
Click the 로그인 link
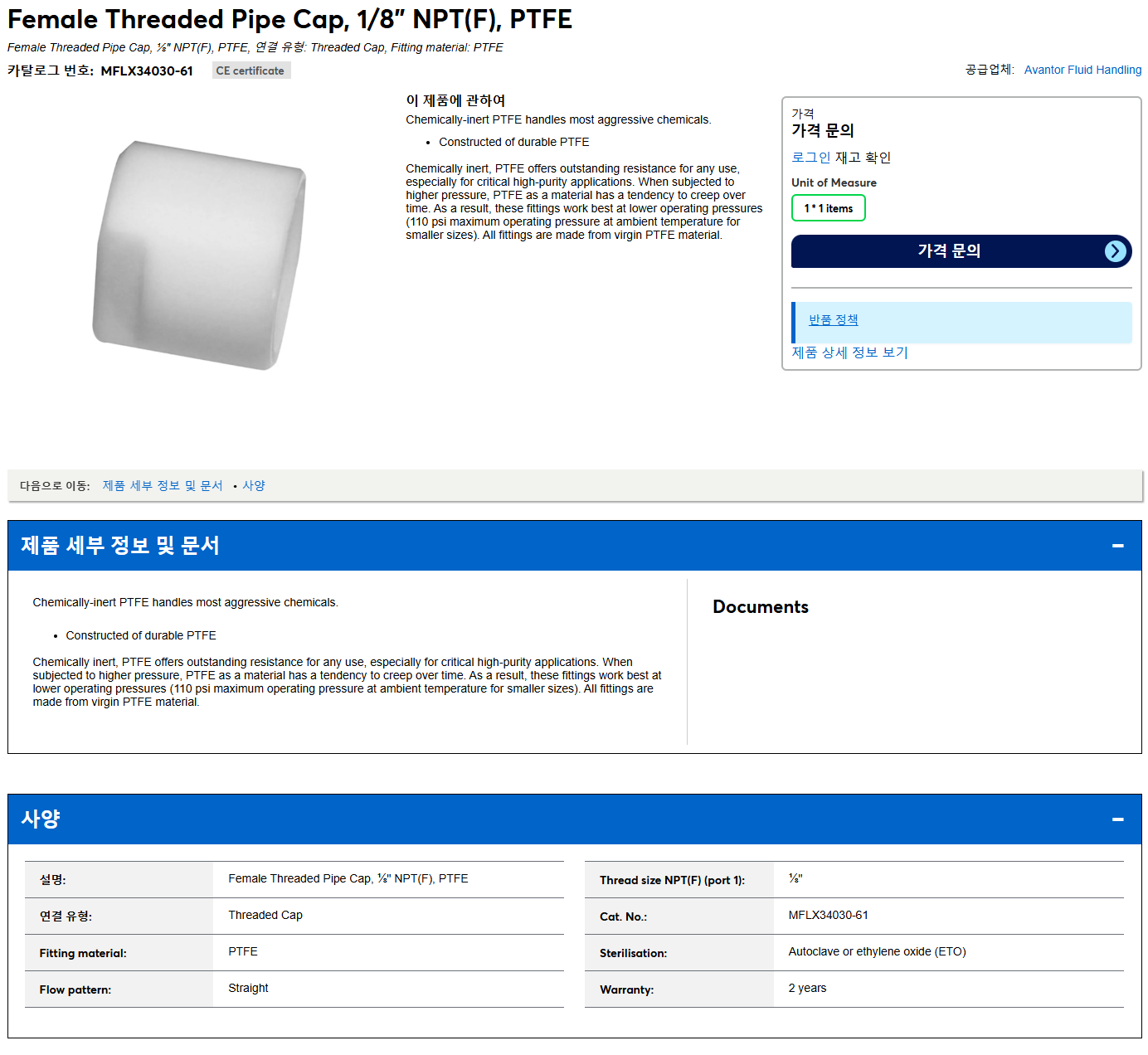point(810,158)
